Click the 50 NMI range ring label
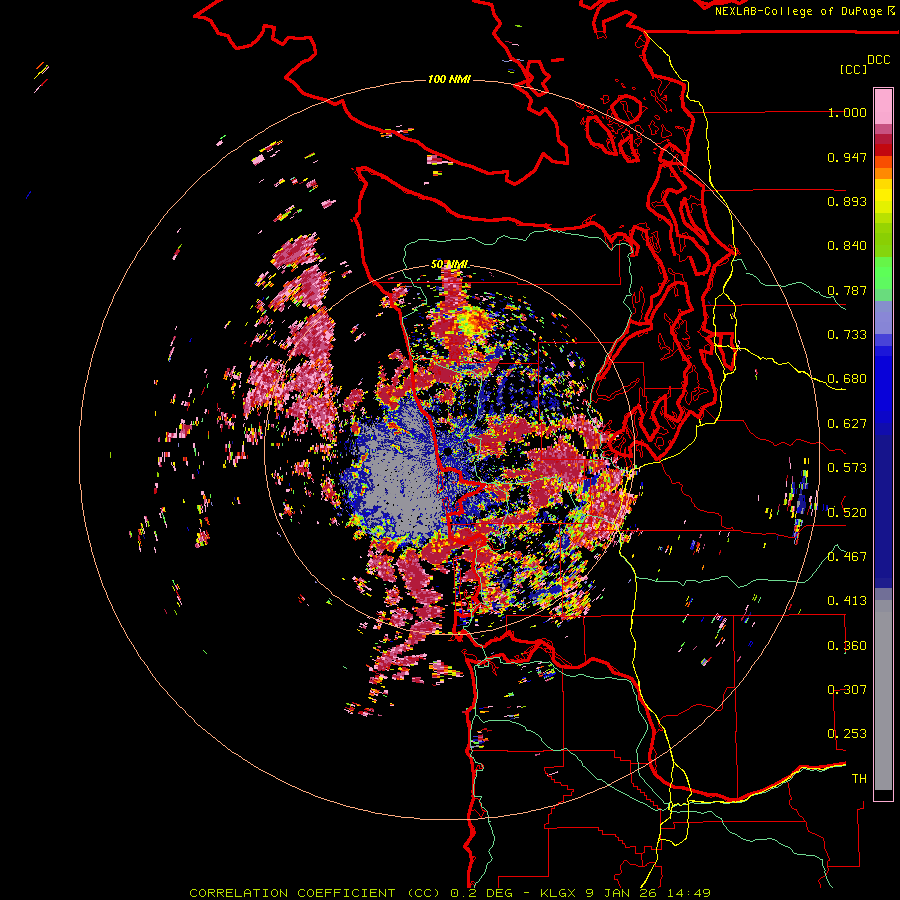This screenshot has width=900, height=900. pos(449,265)
